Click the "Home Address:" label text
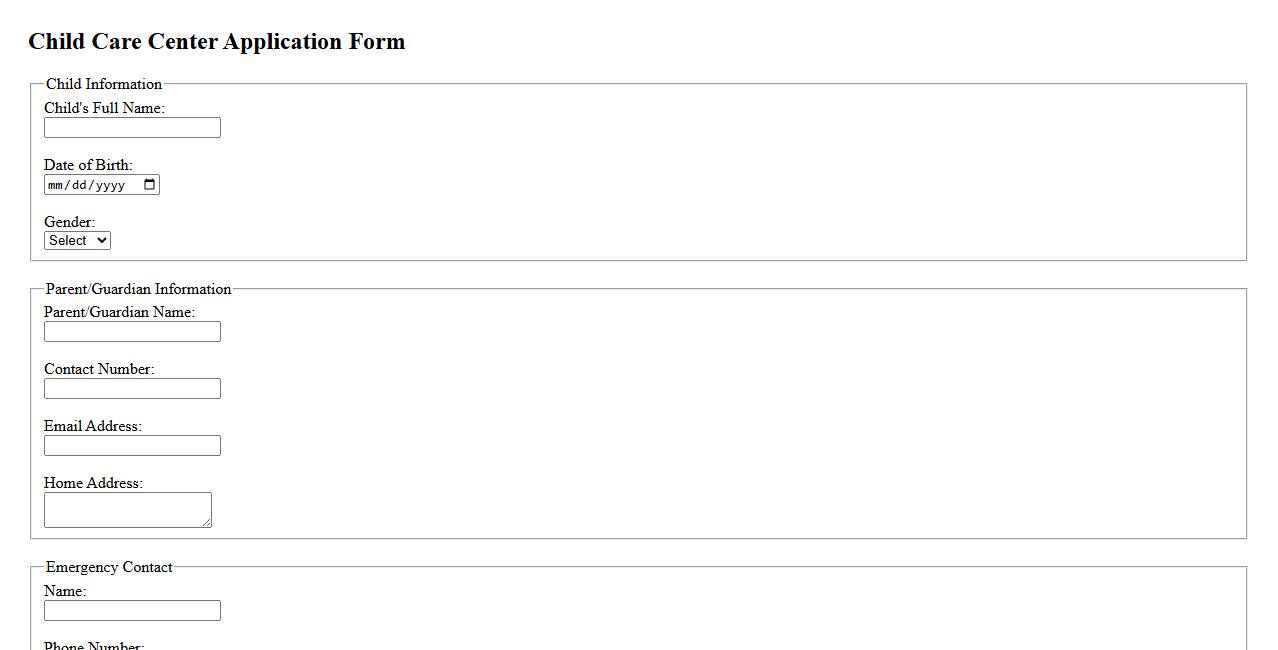1278x650 pixels. tap(93, 483)
